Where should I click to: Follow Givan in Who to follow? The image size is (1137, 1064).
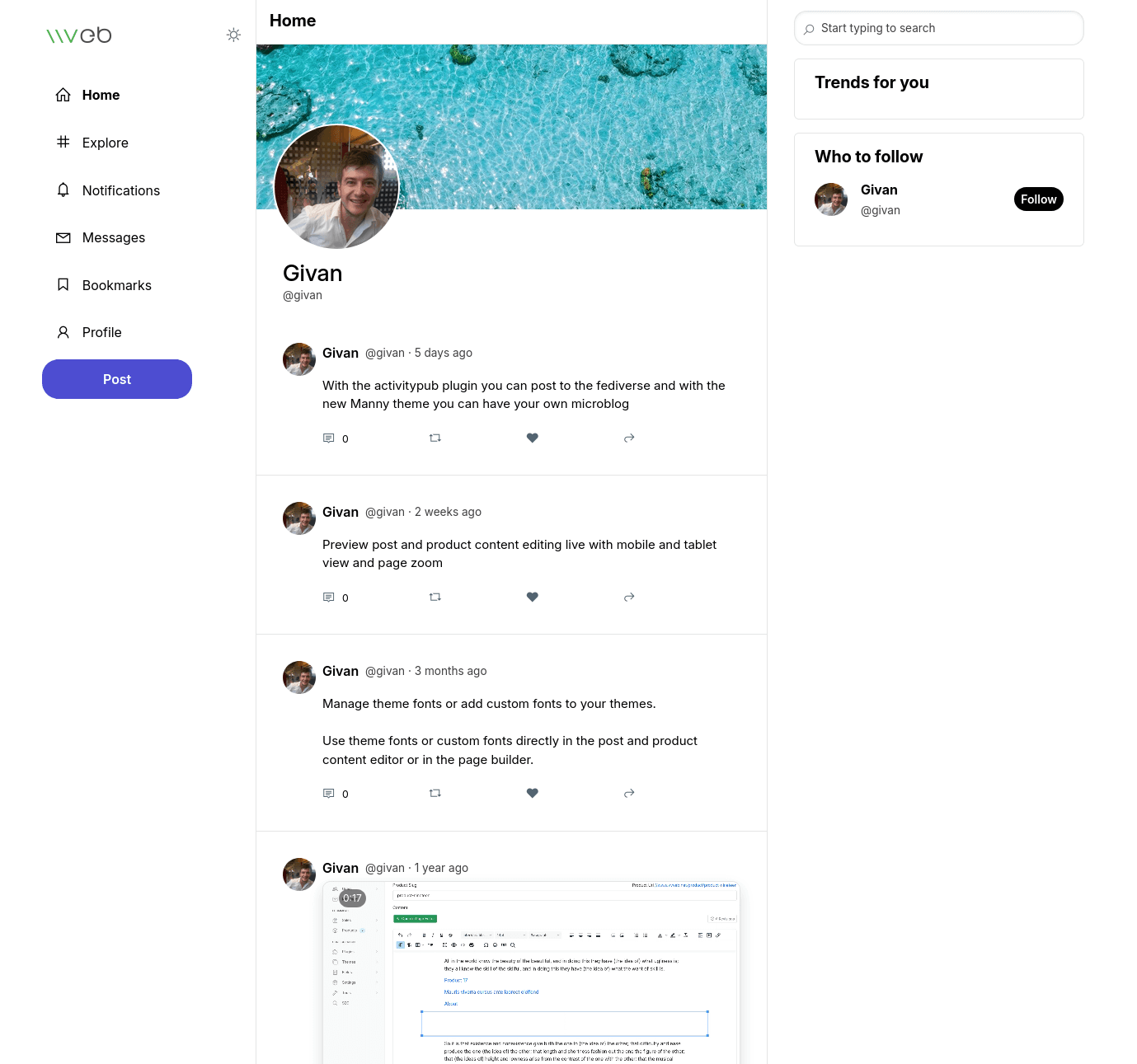[1039, 199]
